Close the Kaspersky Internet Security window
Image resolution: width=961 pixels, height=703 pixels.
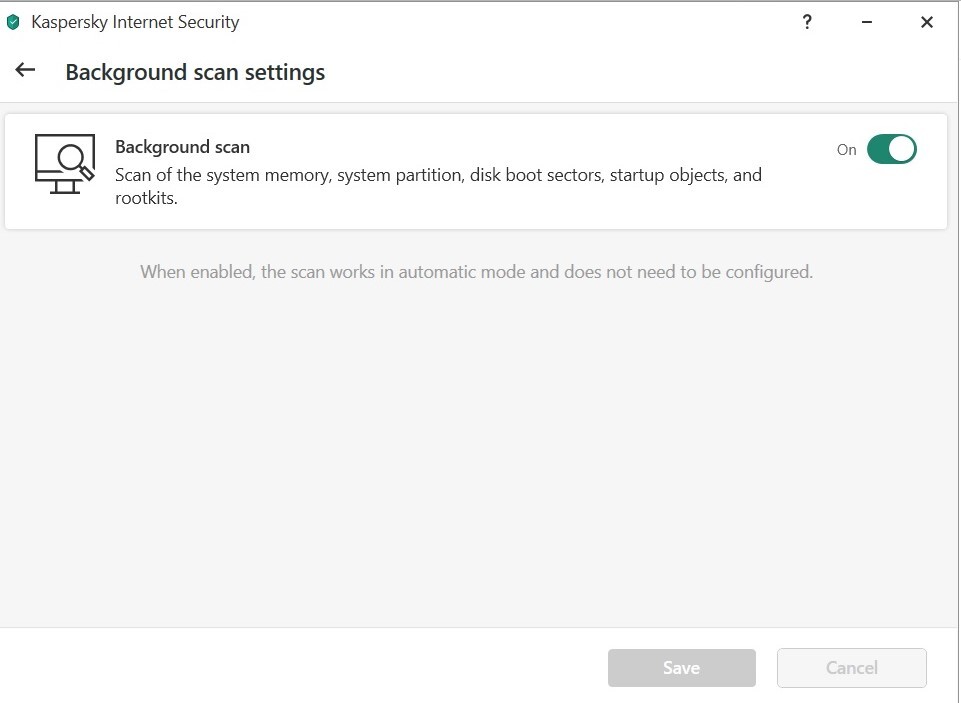[927, 22]
